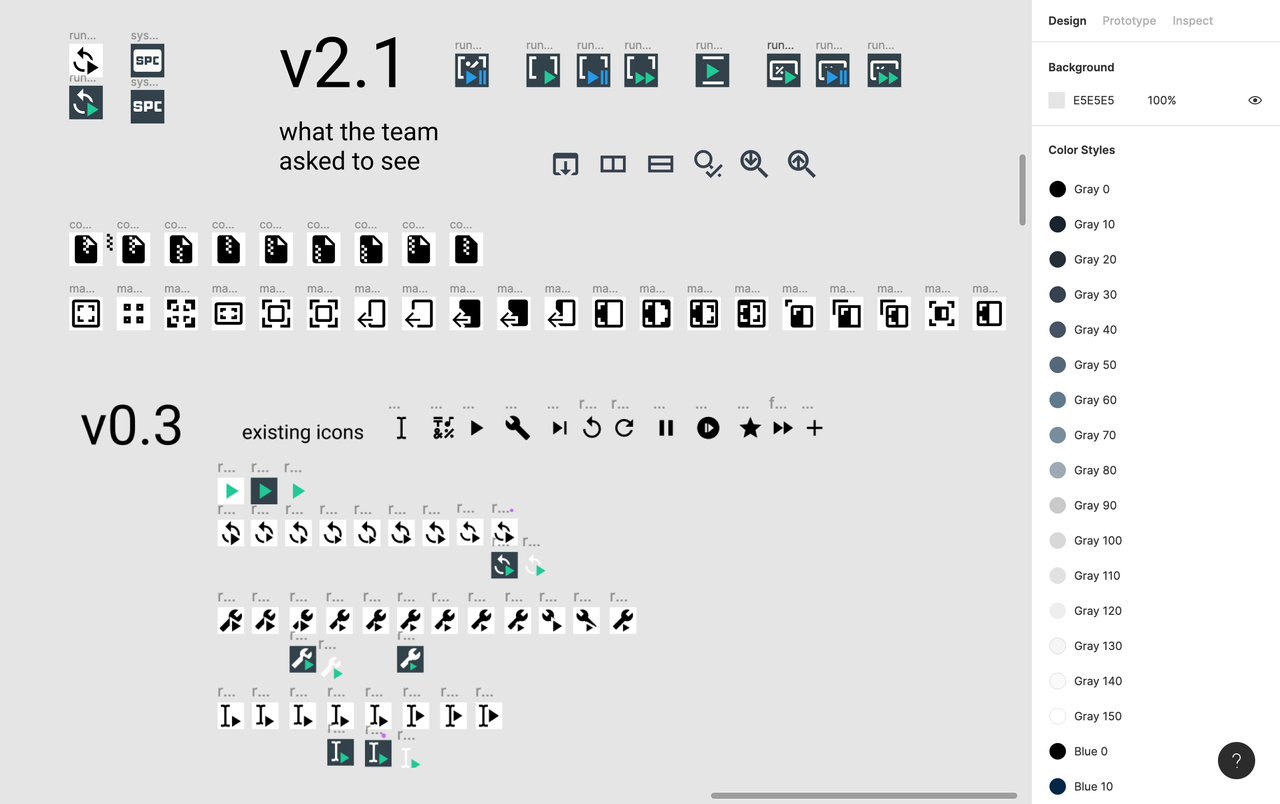Select the text cursor I-beam icon
1280x804 pixels.
click(x=401, y=428)
